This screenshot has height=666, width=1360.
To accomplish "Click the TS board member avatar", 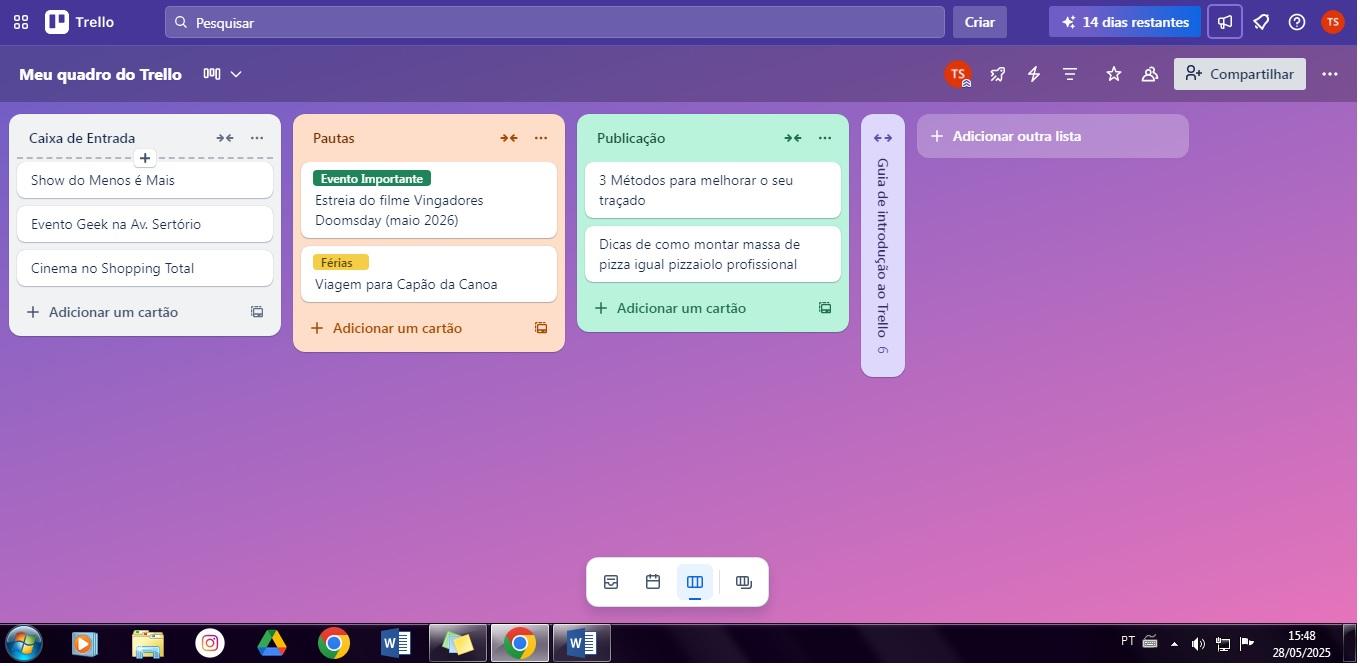I will point(958,74).
